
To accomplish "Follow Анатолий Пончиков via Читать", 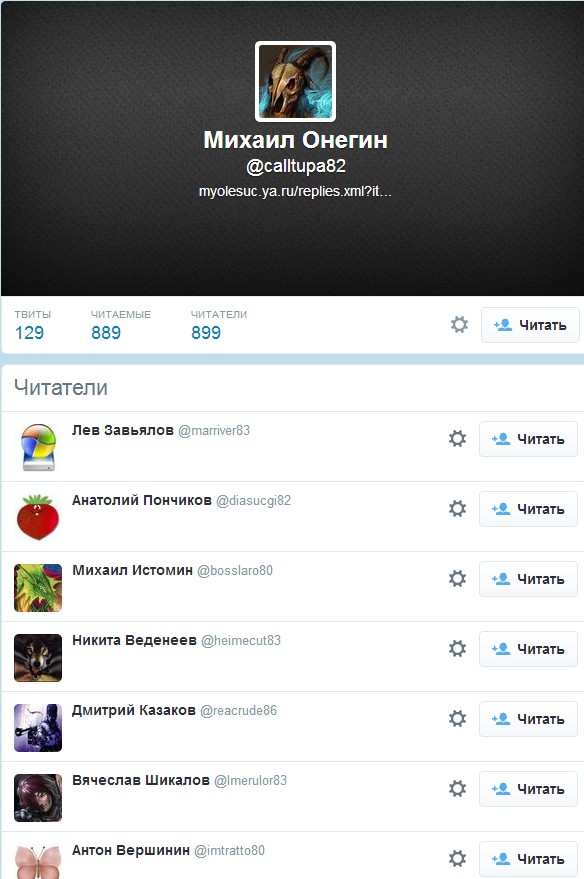I will pyautogui.click(x=528, y=509).
